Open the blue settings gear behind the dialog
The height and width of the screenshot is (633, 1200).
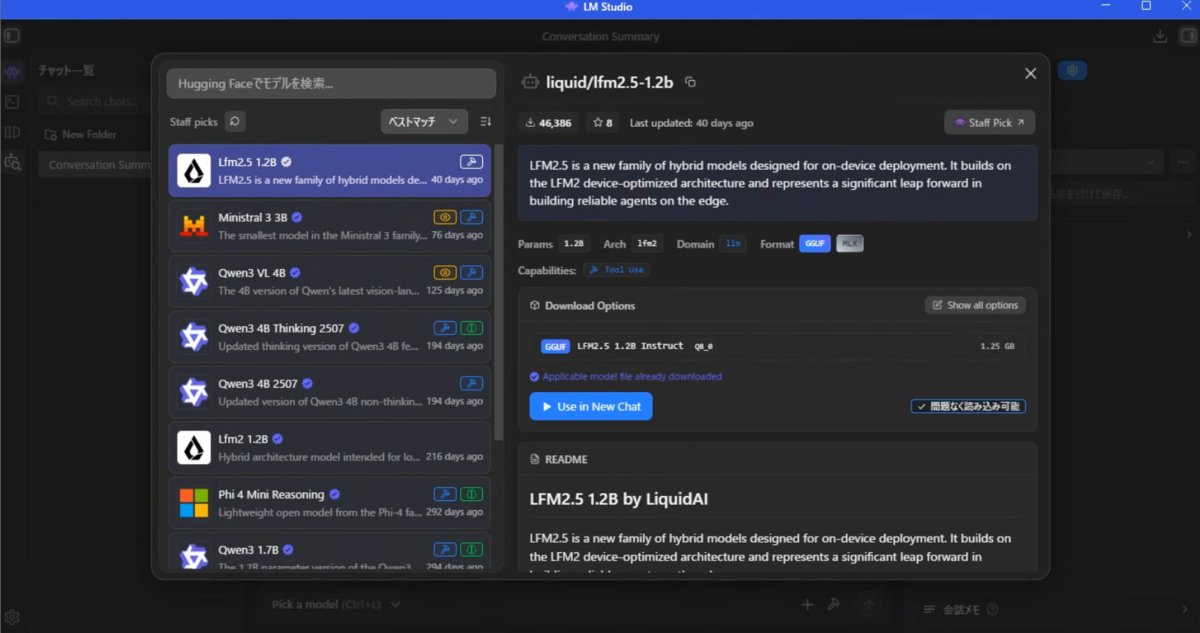tap(1072, 71)
